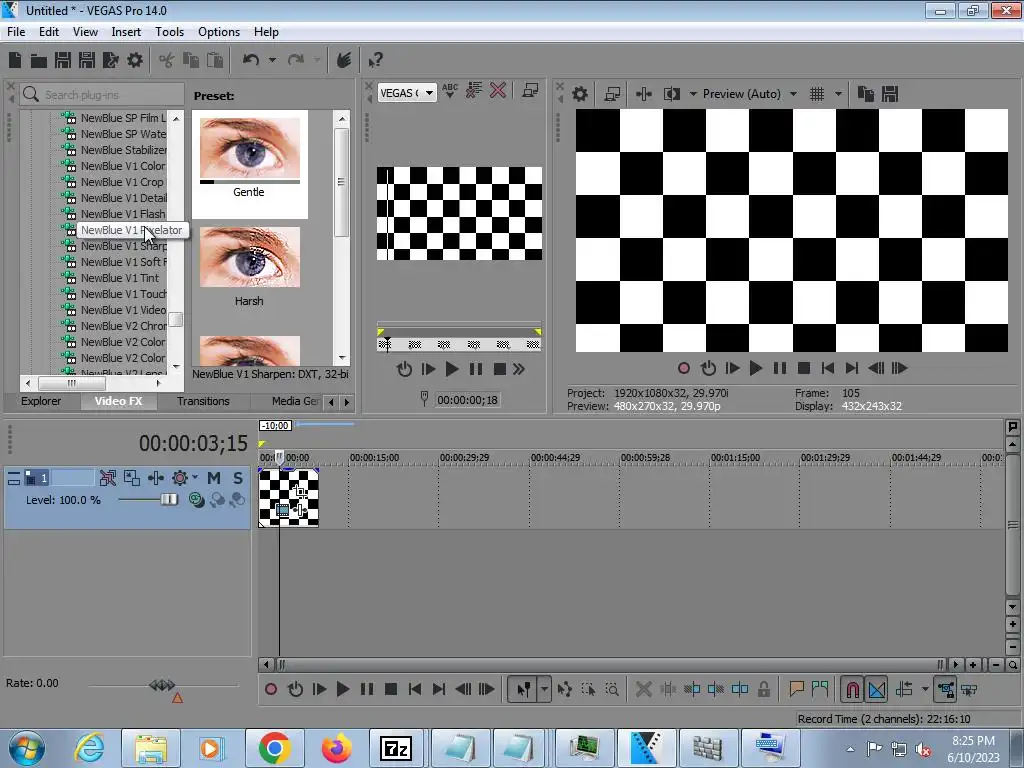The height and width of the screenshot is (768, 1024).
Task: Pause playback in Video Preview transport
Action: click(x=780, y=369)
